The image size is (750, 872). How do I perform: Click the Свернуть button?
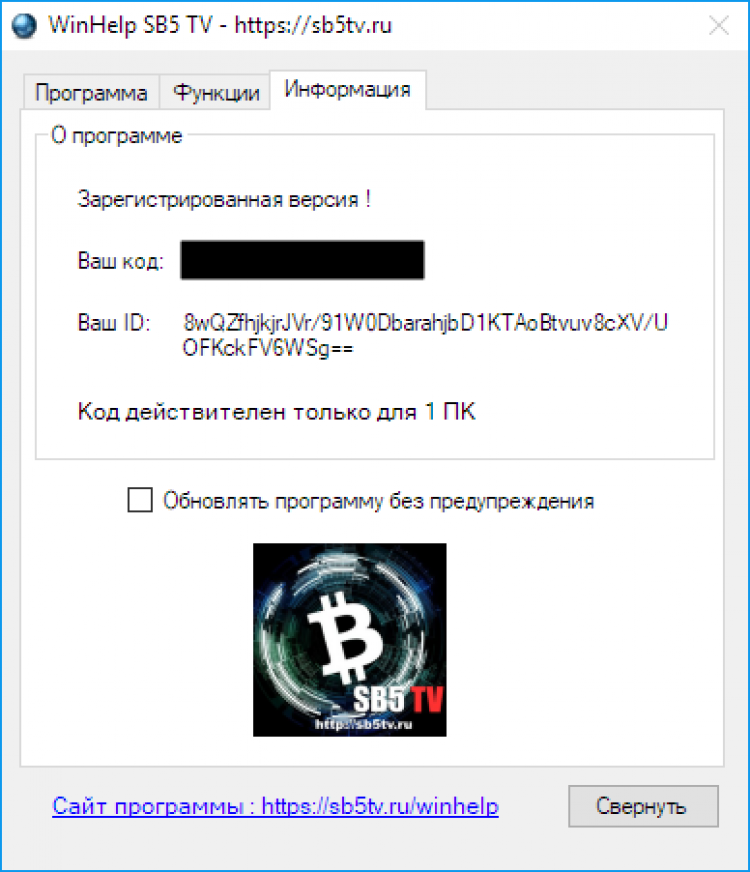(643, 806)
